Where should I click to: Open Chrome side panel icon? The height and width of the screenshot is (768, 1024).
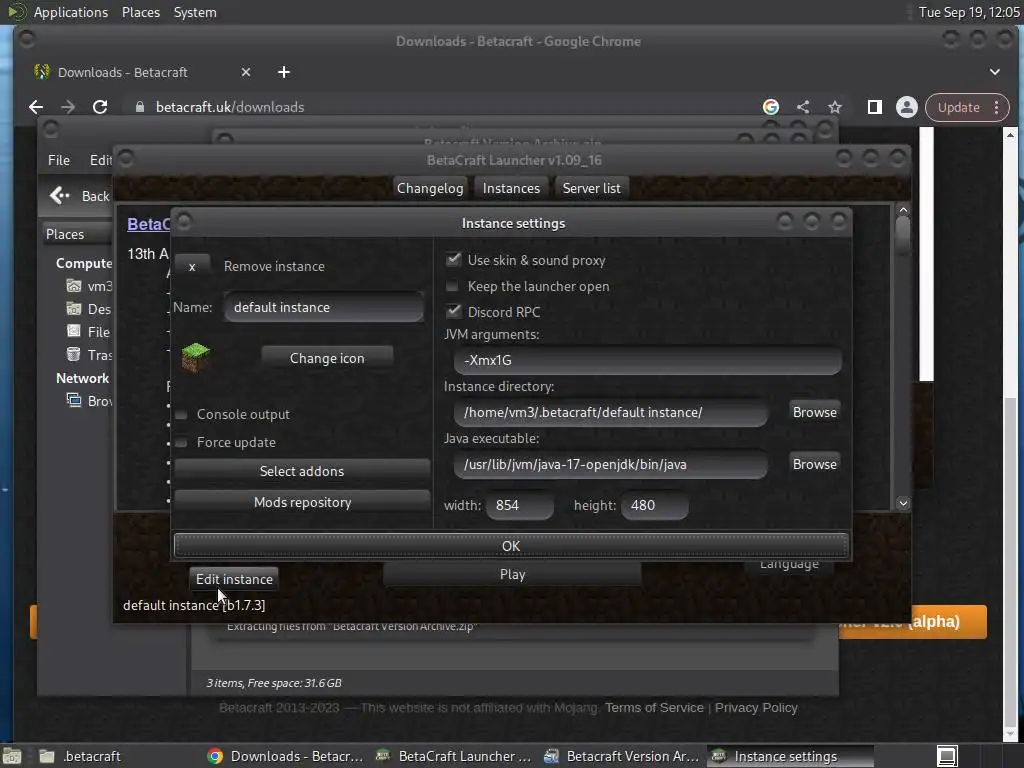pos(874,107)
